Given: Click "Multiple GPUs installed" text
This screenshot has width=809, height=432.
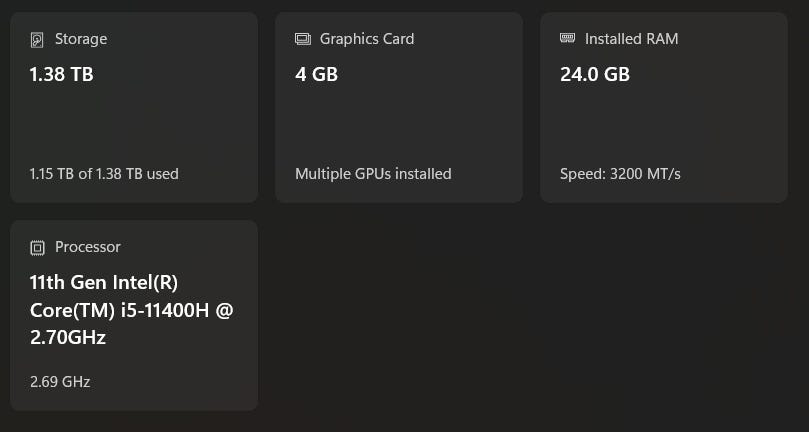Looking at the screenshot, I should pos(373,174).
